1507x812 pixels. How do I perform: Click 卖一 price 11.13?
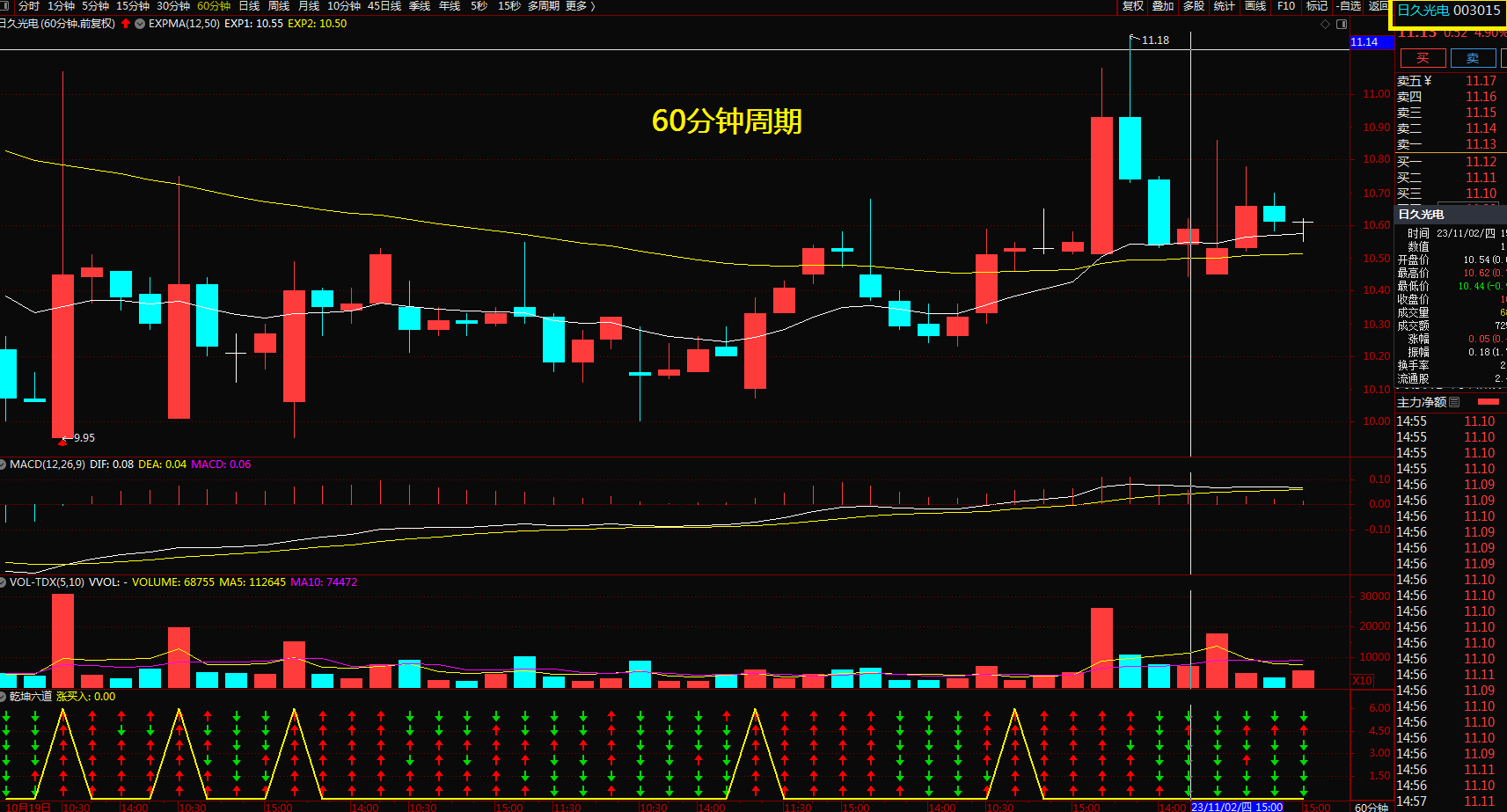click(1481, 144)
